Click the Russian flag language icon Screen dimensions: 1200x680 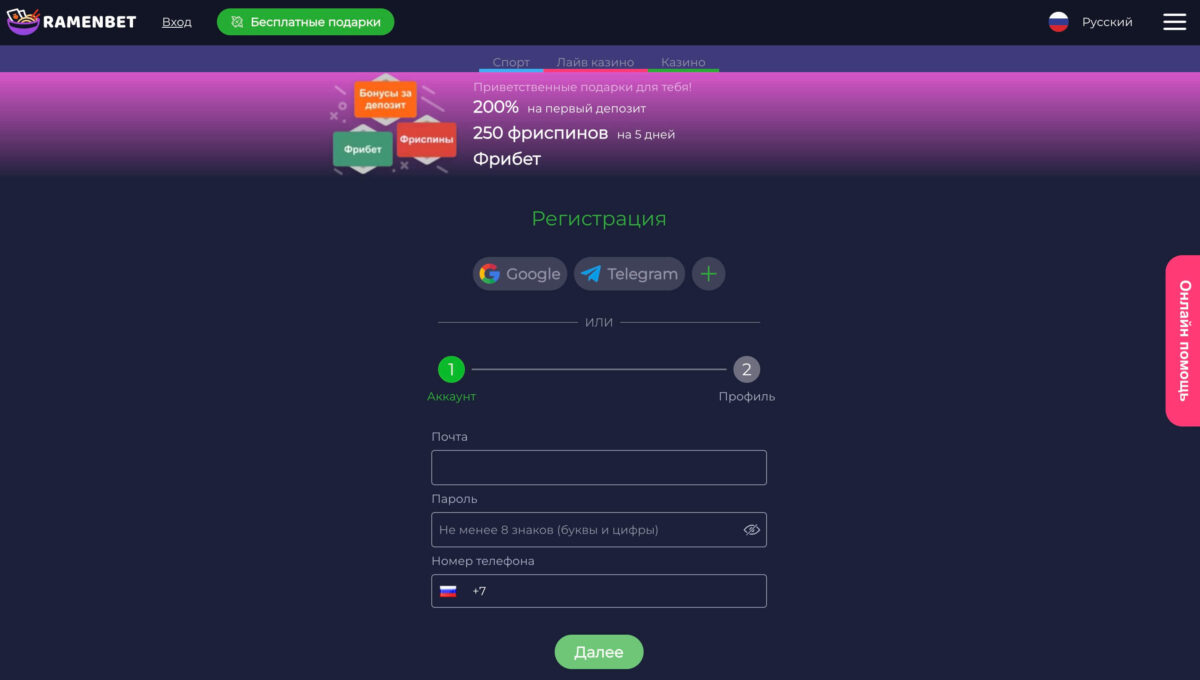tap(1059, 22)
